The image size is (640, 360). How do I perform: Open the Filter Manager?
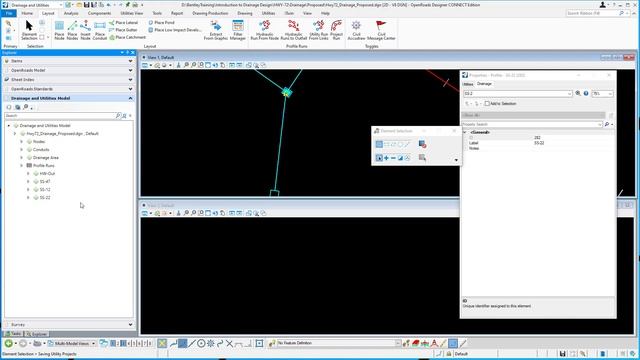pyautogui.click(x=238, y=30)
